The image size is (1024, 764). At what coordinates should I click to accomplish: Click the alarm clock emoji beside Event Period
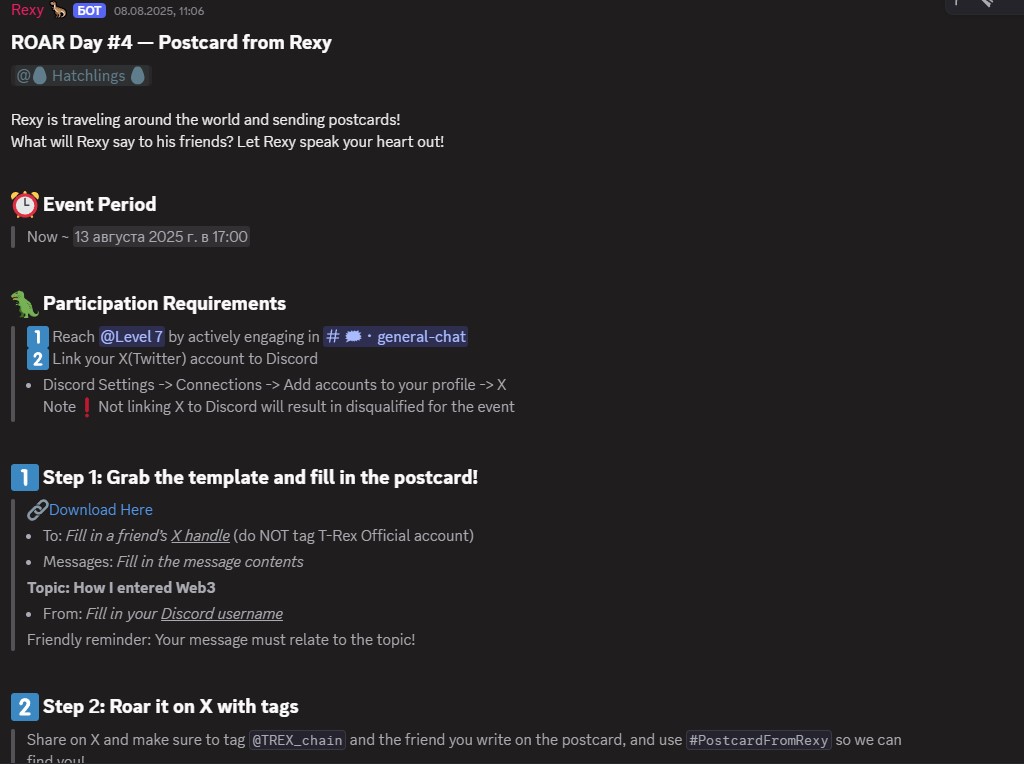pos(25,205)
